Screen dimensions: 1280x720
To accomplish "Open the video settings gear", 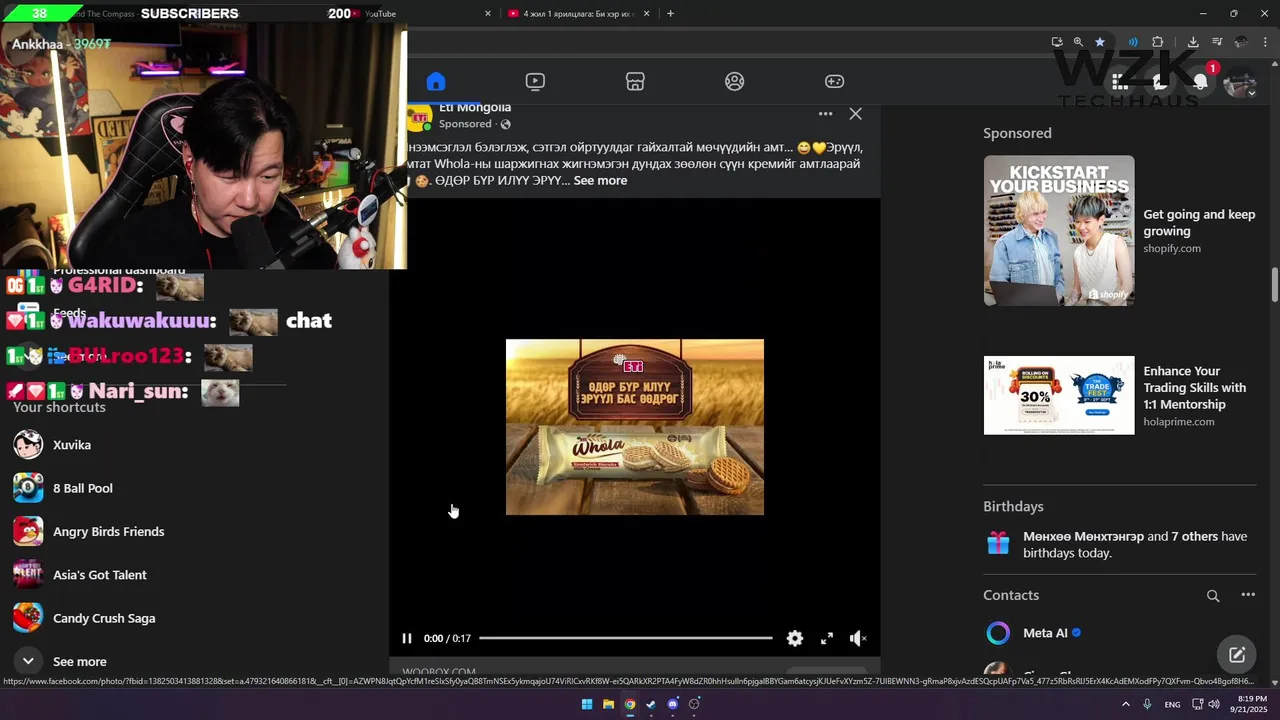I will point(795,638).
